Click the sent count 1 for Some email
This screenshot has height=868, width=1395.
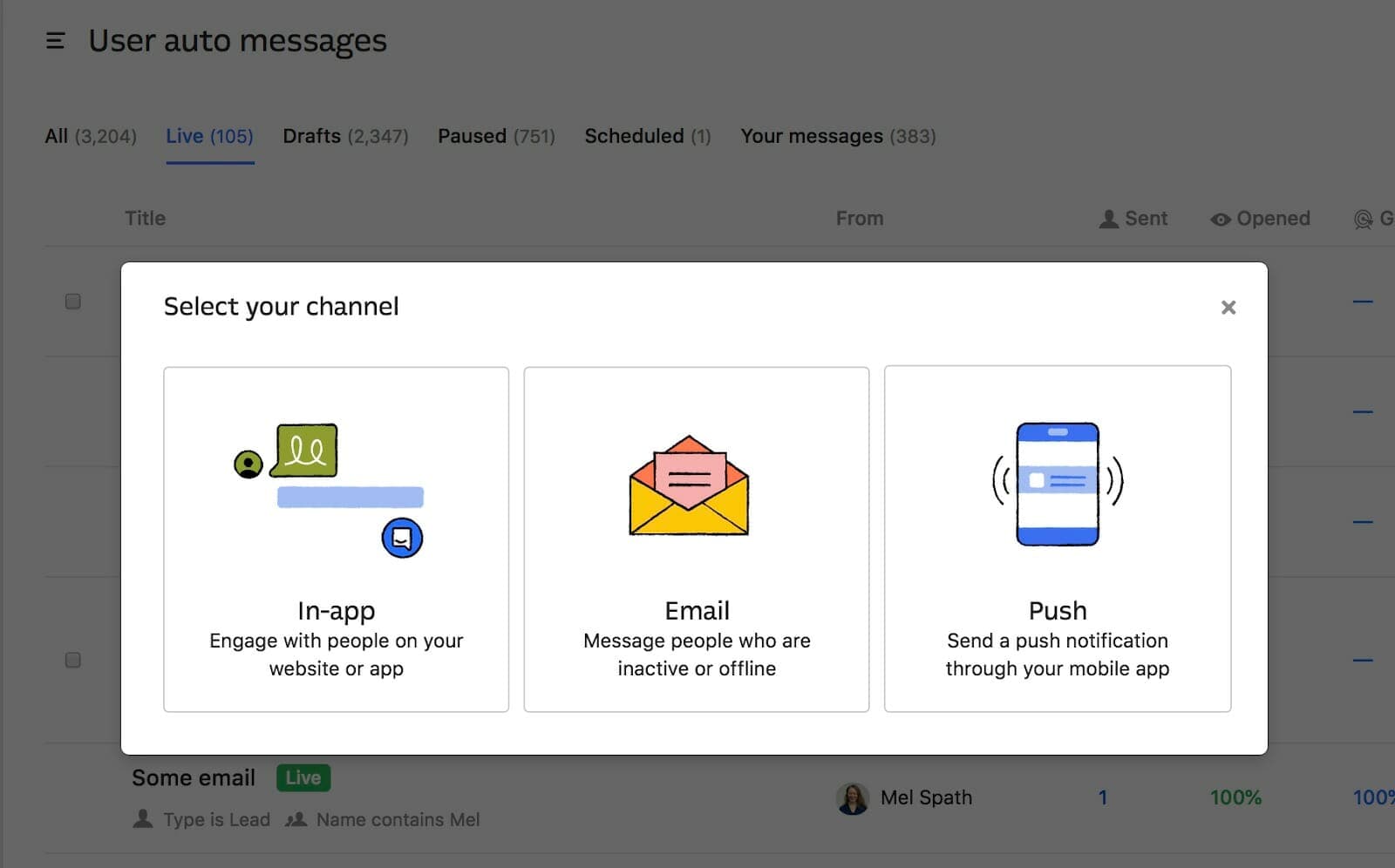(1103, 798)
